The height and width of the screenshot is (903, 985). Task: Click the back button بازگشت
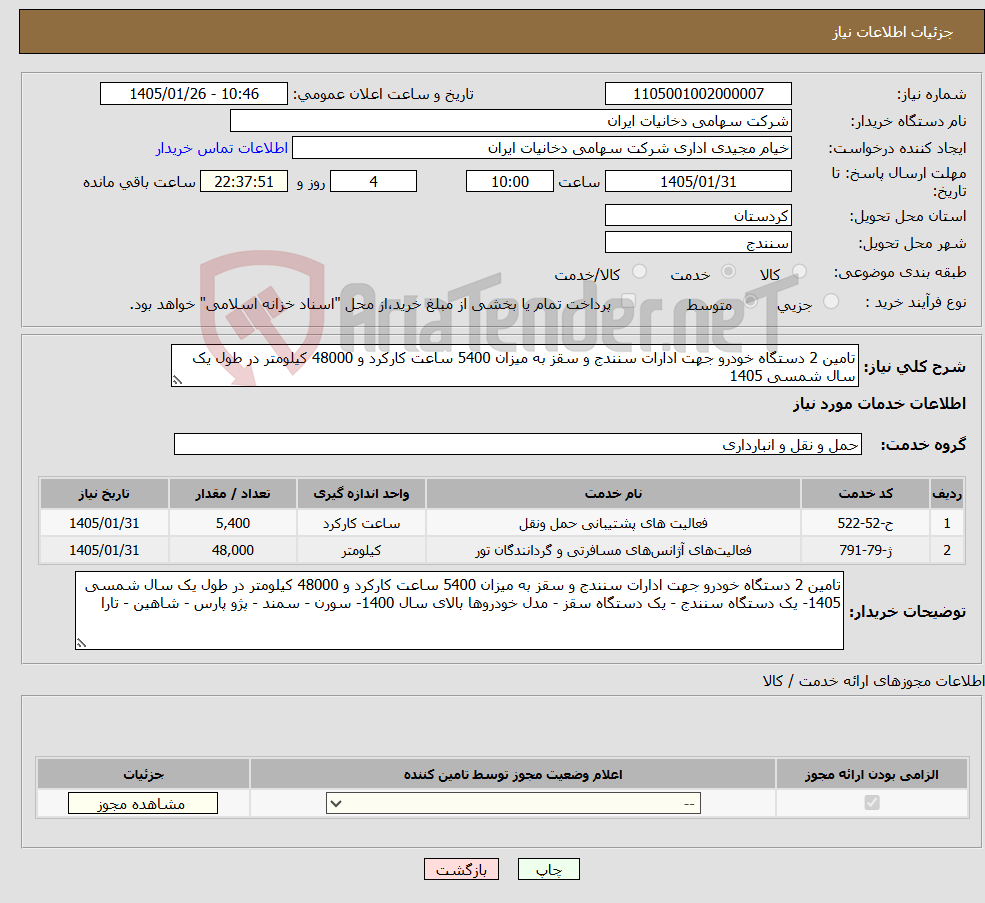(461, 869)
